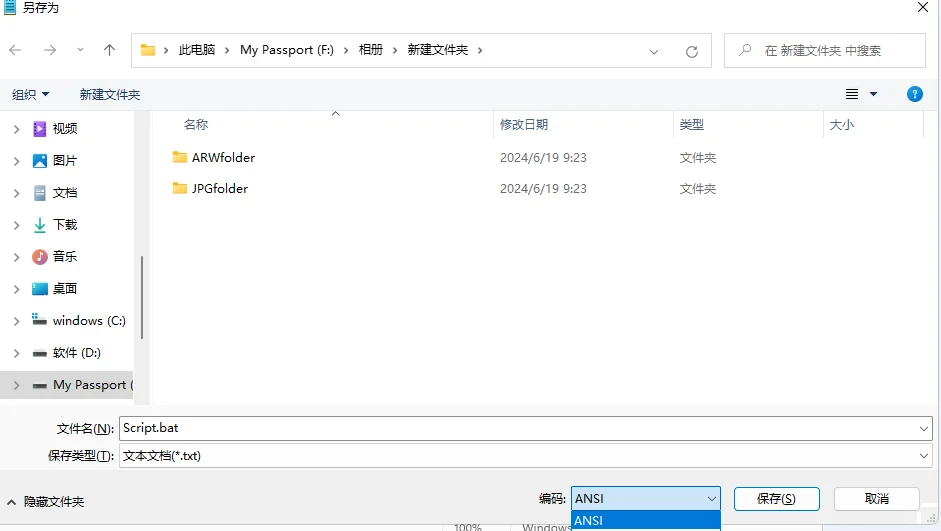Screen dimensions: 941x531
Task: Open the 组织 menu
Action: point(31,94)
